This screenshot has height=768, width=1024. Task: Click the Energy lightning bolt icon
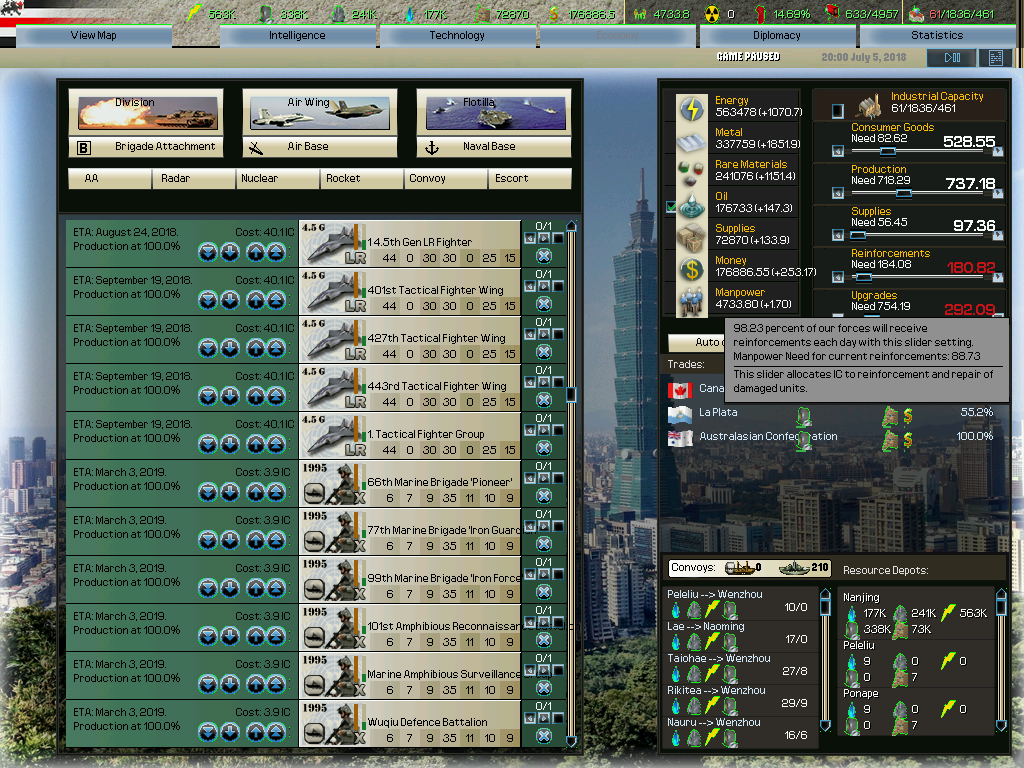tap(693, 106)
